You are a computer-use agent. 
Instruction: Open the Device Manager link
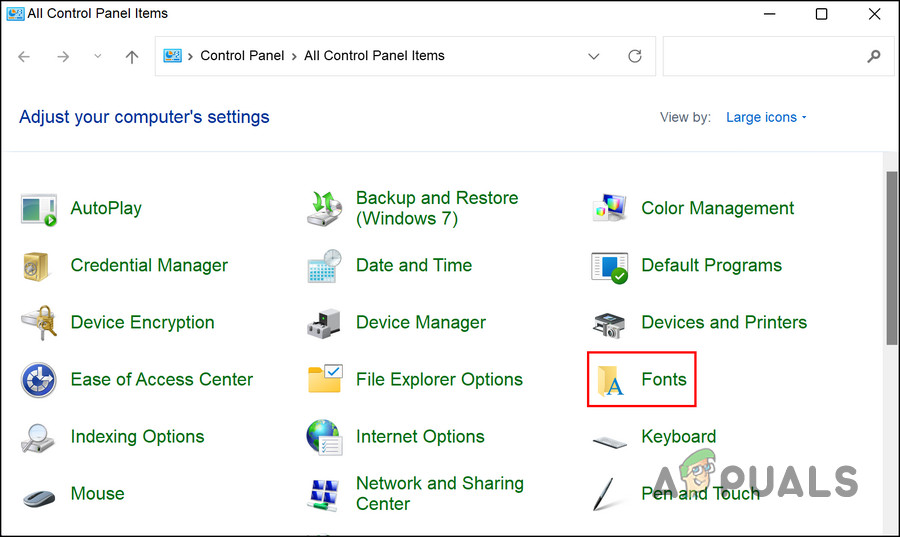421,322
